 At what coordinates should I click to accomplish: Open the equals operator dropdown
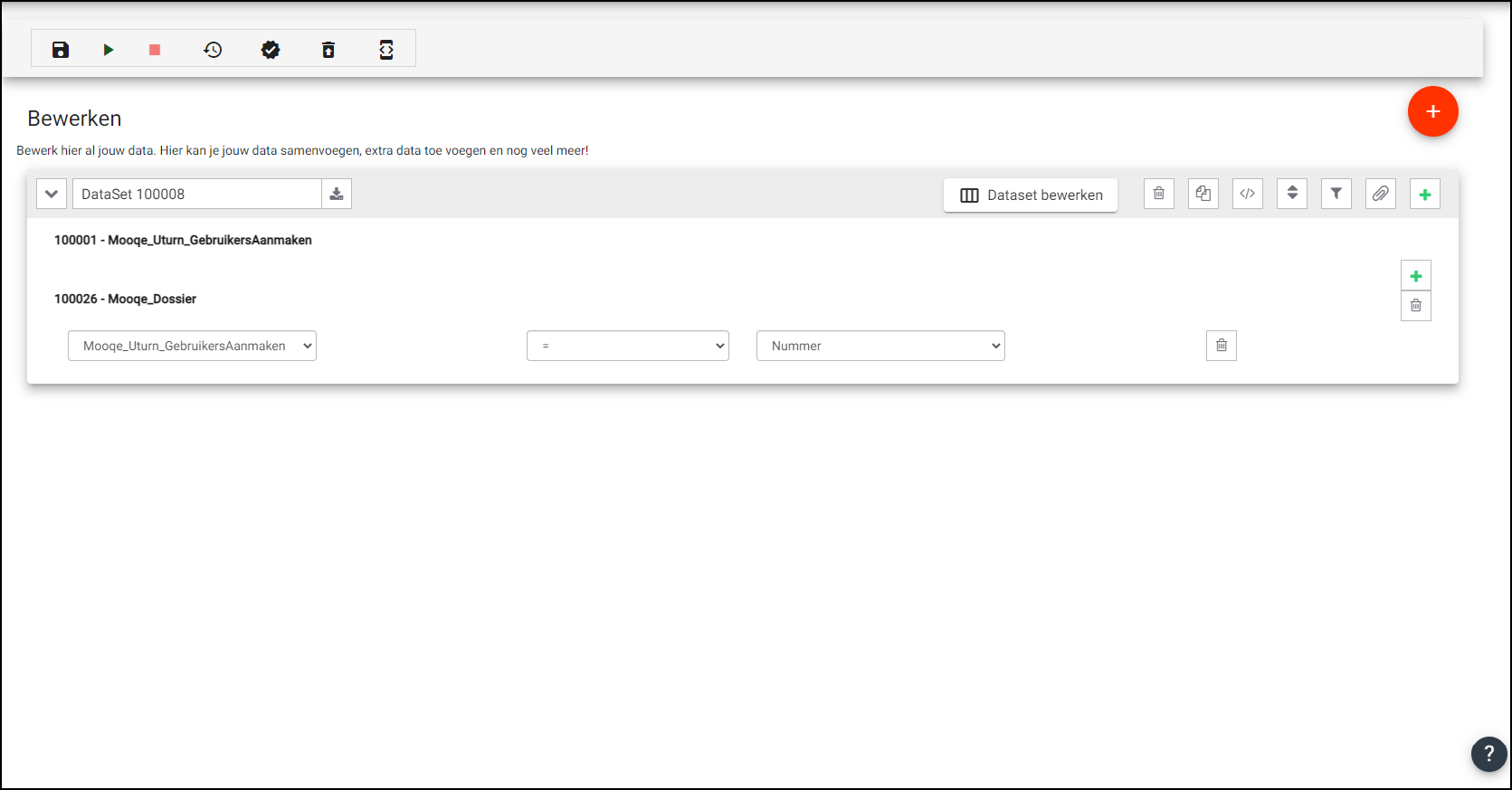click(627, 346)
